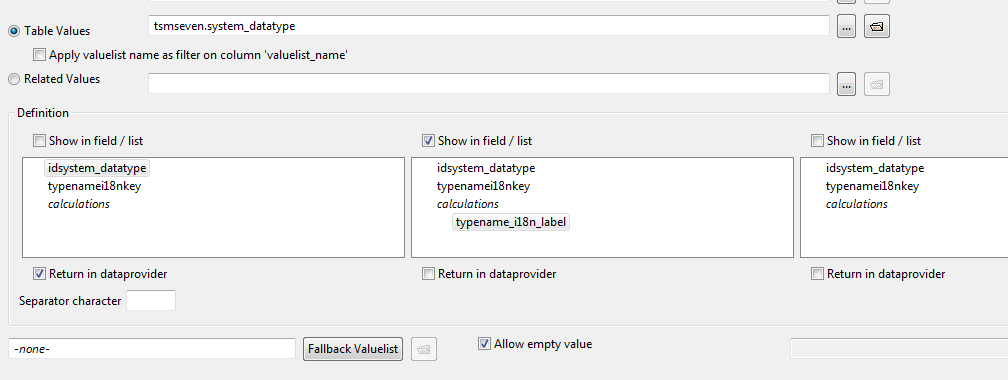Select typenamei18nkey in third column list

point(872,186)
